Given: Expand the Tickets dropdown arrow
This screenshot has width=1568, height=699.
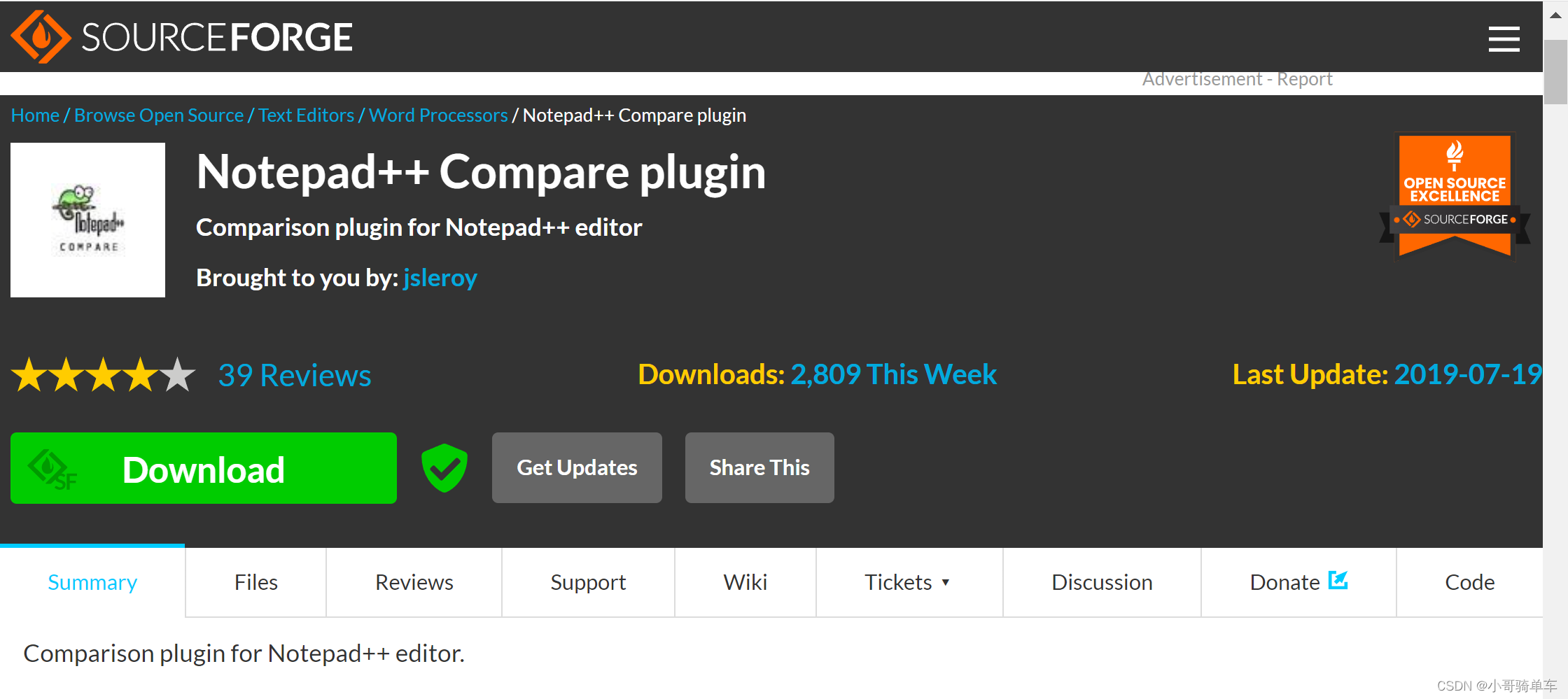Looking at the screenshot, I should 946,582.
